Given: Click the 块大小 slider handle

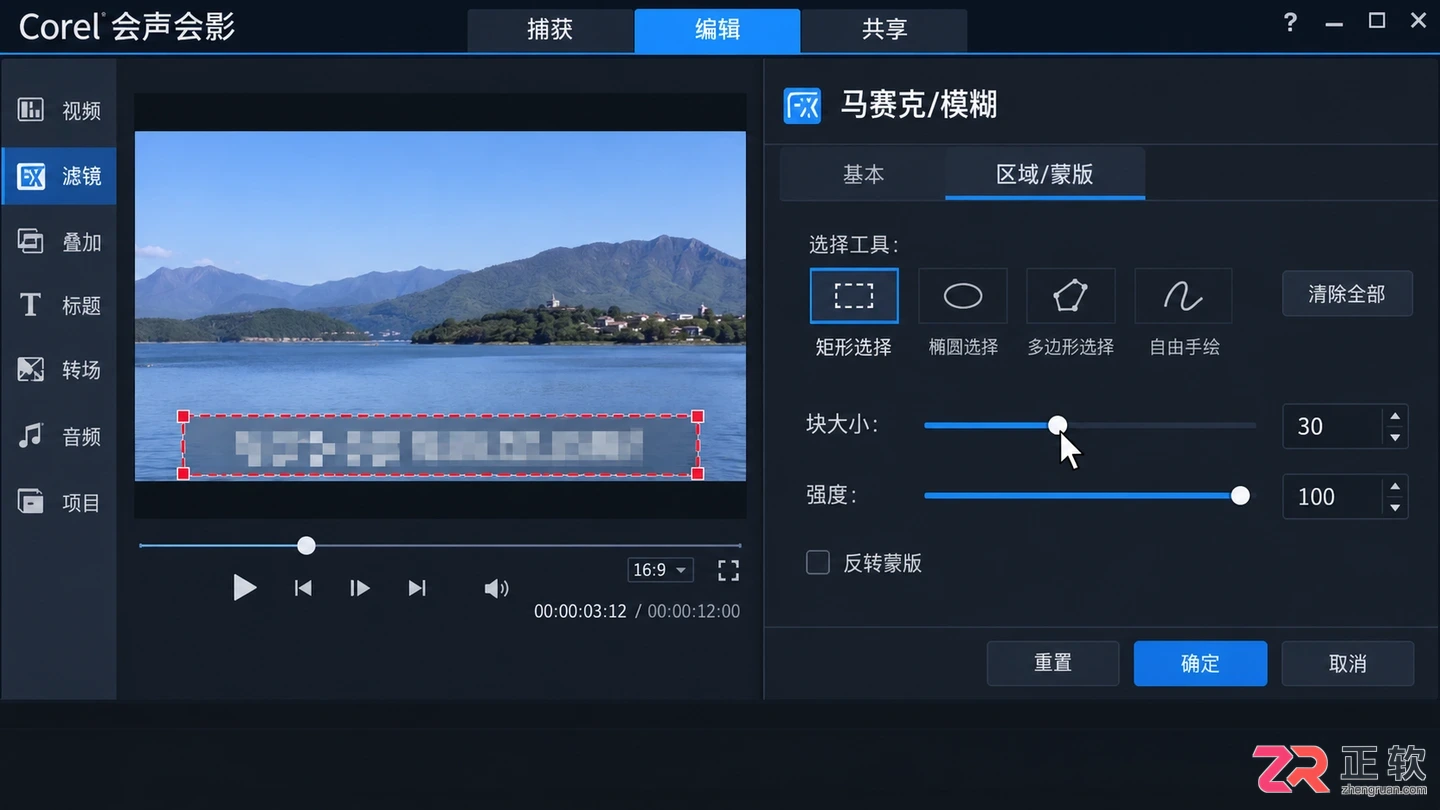Looking at the screenshot, I should (1057, 425).
